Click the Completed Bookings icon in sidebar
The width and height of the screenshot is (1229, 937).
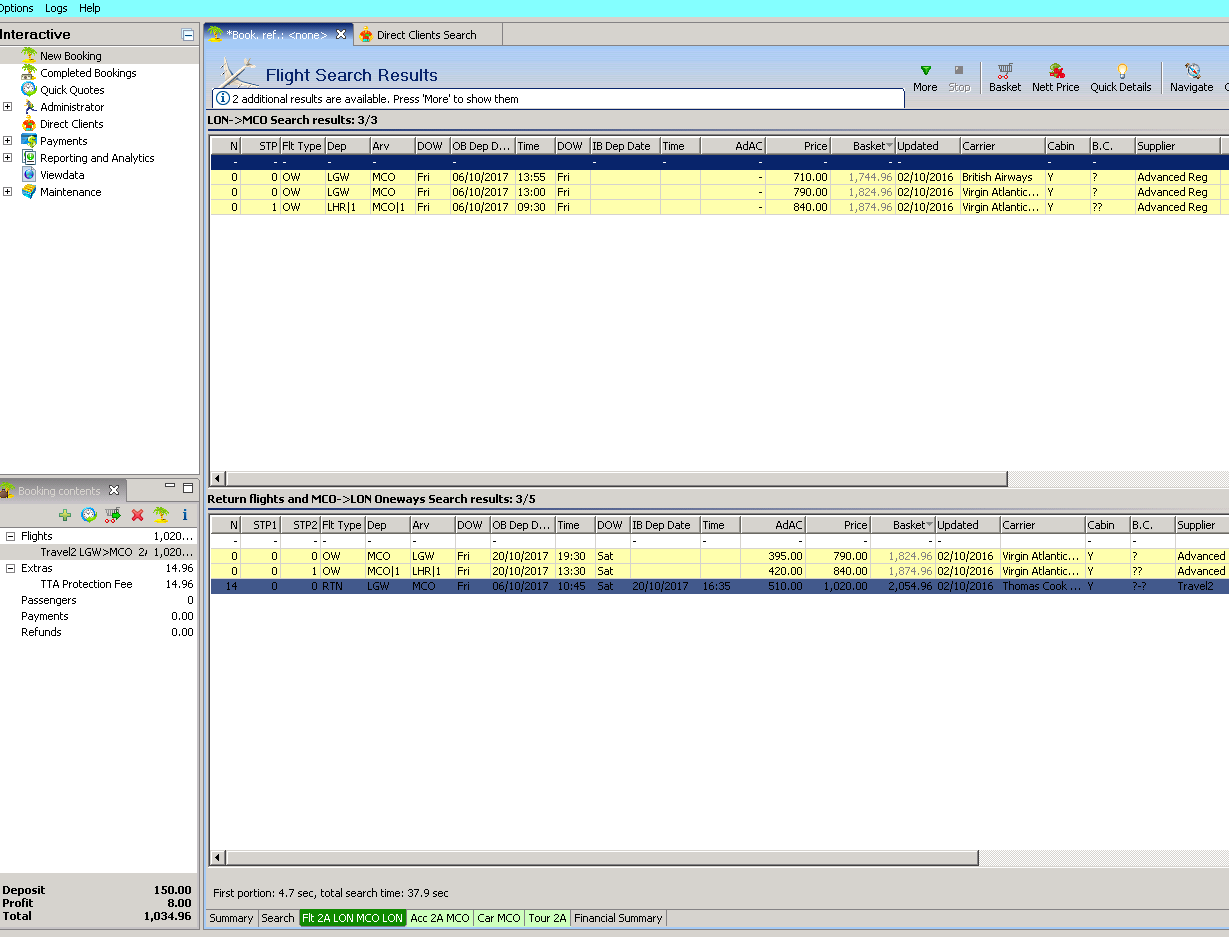[29, 73]
